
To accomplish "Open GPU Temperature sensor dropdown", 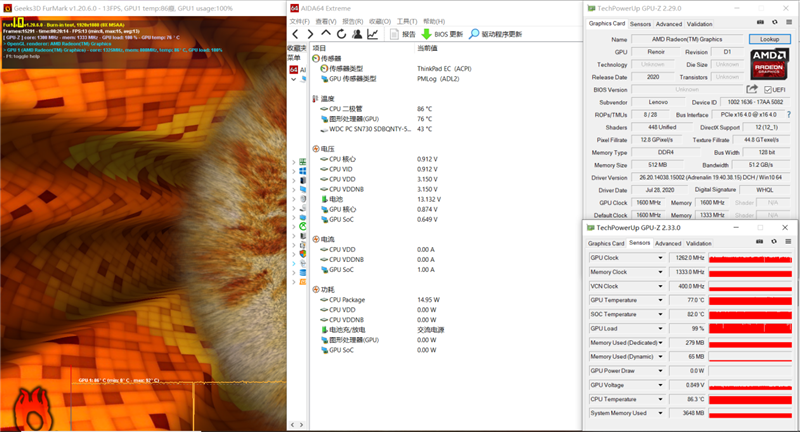I will pos(660,300).
